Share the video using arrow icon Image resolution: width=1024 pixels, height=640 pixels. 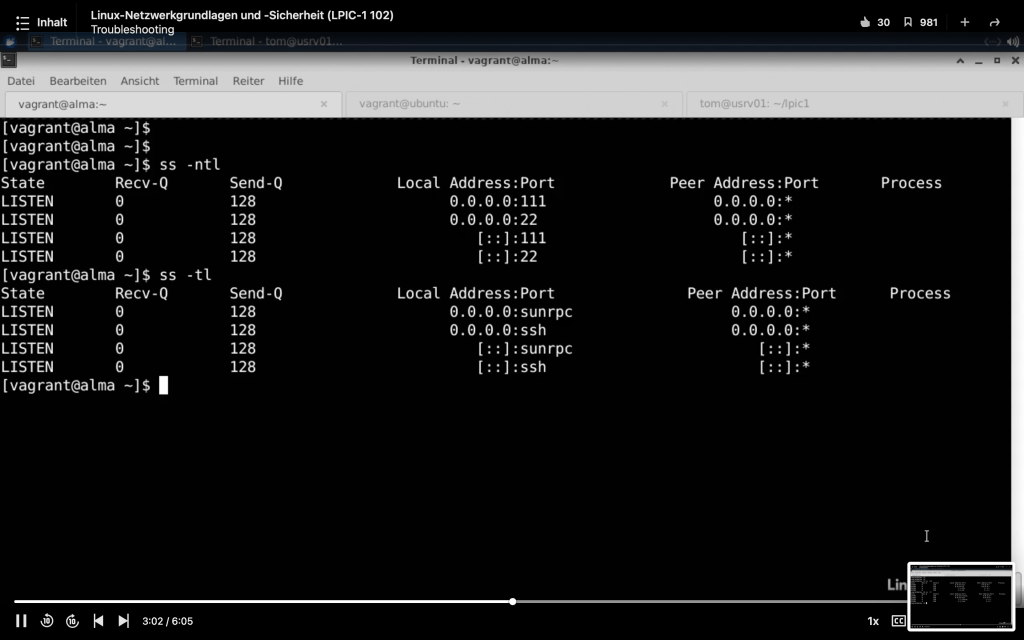click(994, 22)
